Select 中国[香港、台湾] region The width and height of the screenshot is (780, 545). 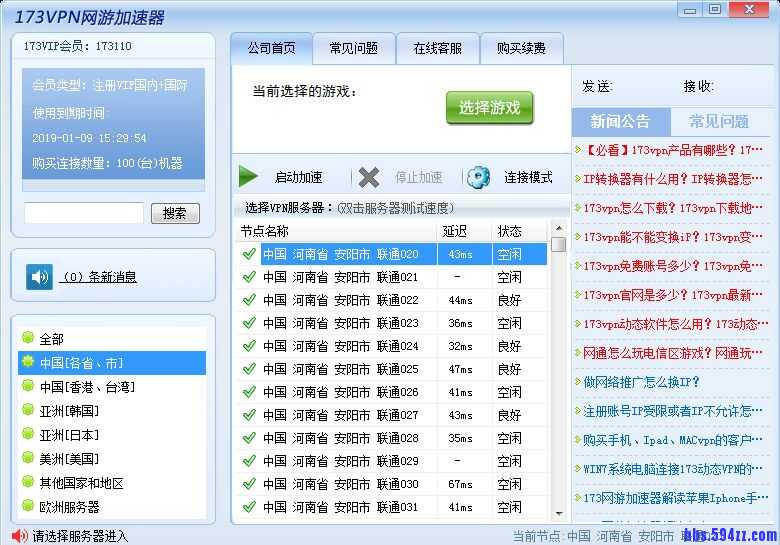pos(87,387)
